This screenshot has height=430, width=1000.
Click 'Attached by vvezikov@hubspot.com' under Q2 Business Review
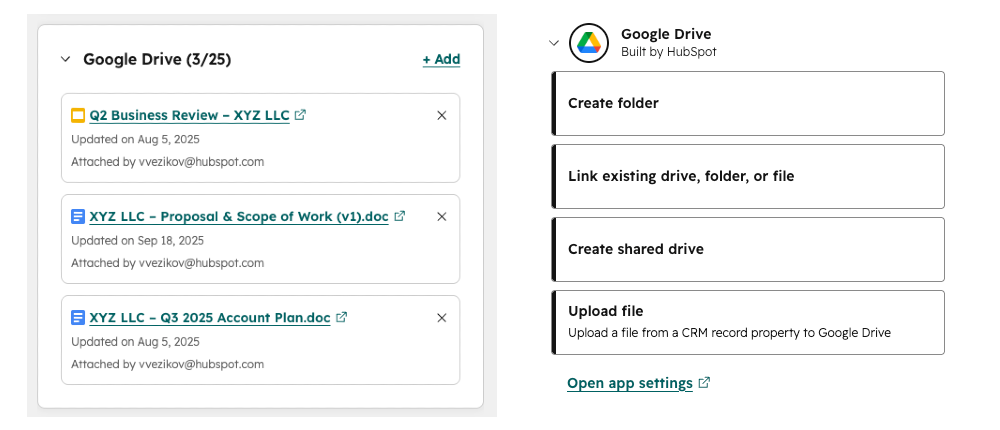(x=167, y=161)
